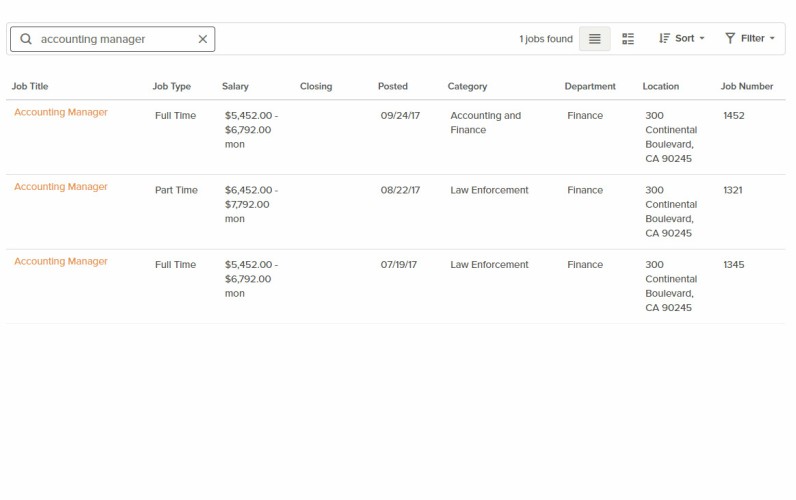Click the Location column header
Screen dimensions: 796x500
tap(660, 86)
